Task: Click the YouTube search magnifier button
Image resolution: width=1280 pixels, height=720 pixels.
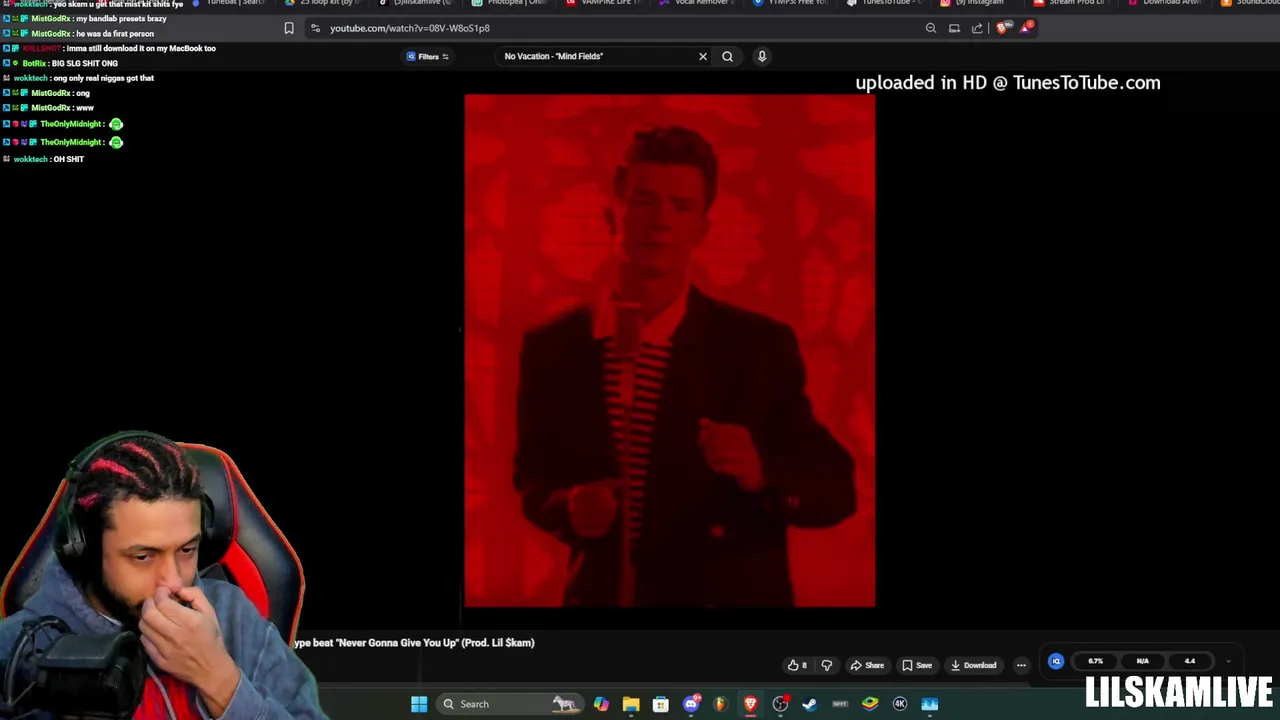Action: coord(727,56)
